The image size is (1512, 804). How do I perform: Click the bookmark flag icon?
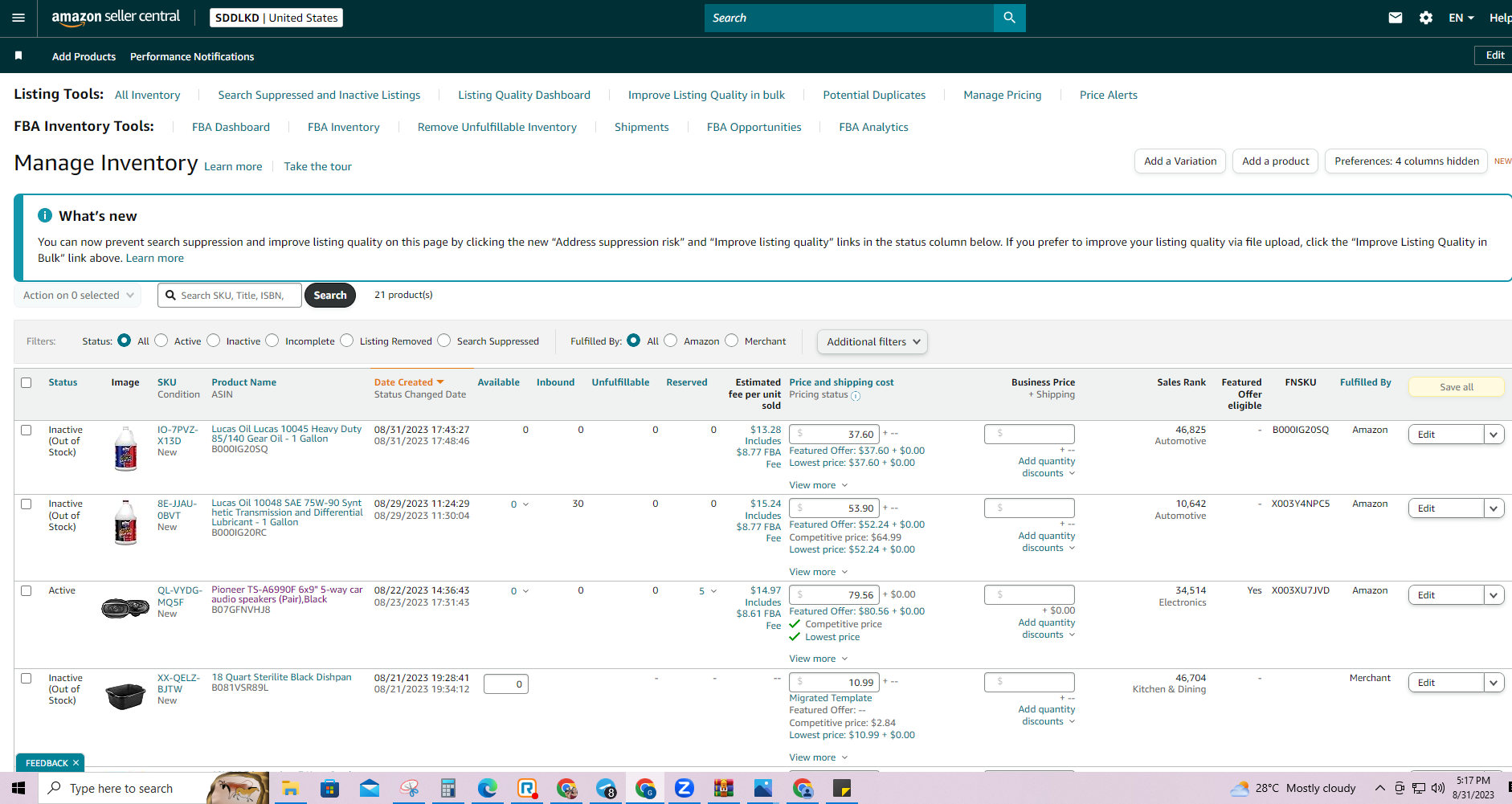tap(18, 55)
